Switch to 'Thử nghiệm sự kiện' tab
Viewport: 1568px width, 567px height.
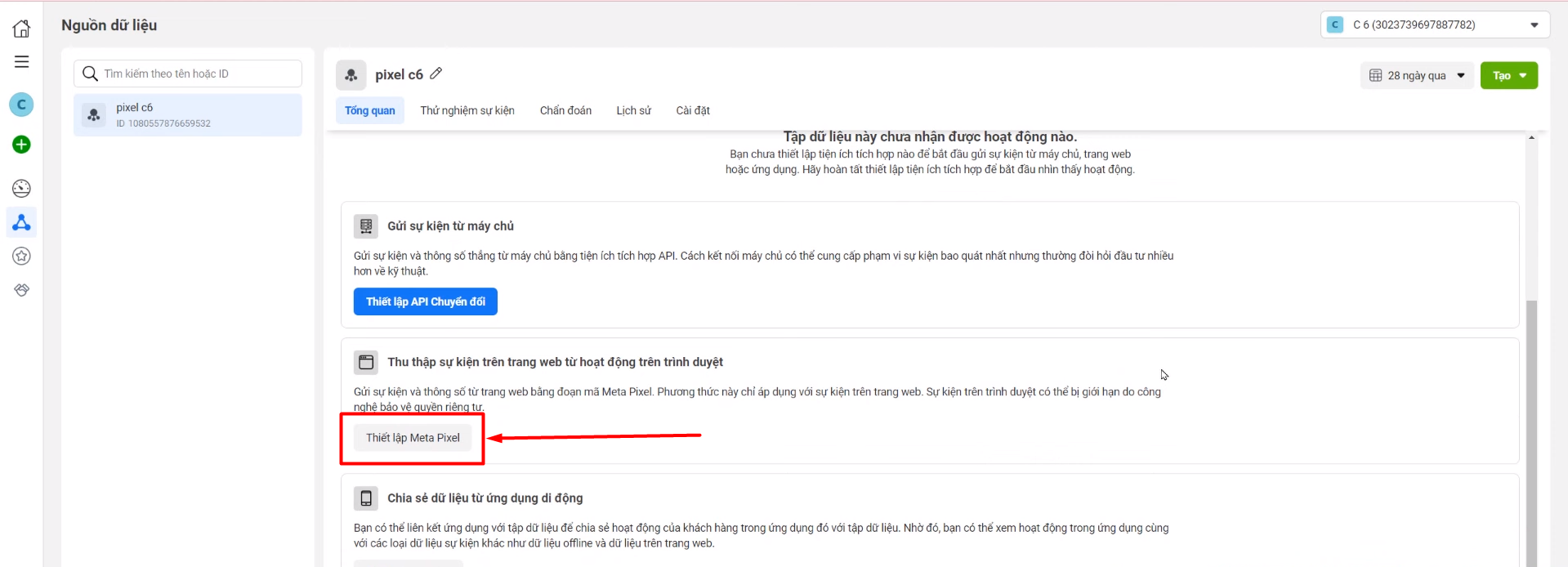467,110
